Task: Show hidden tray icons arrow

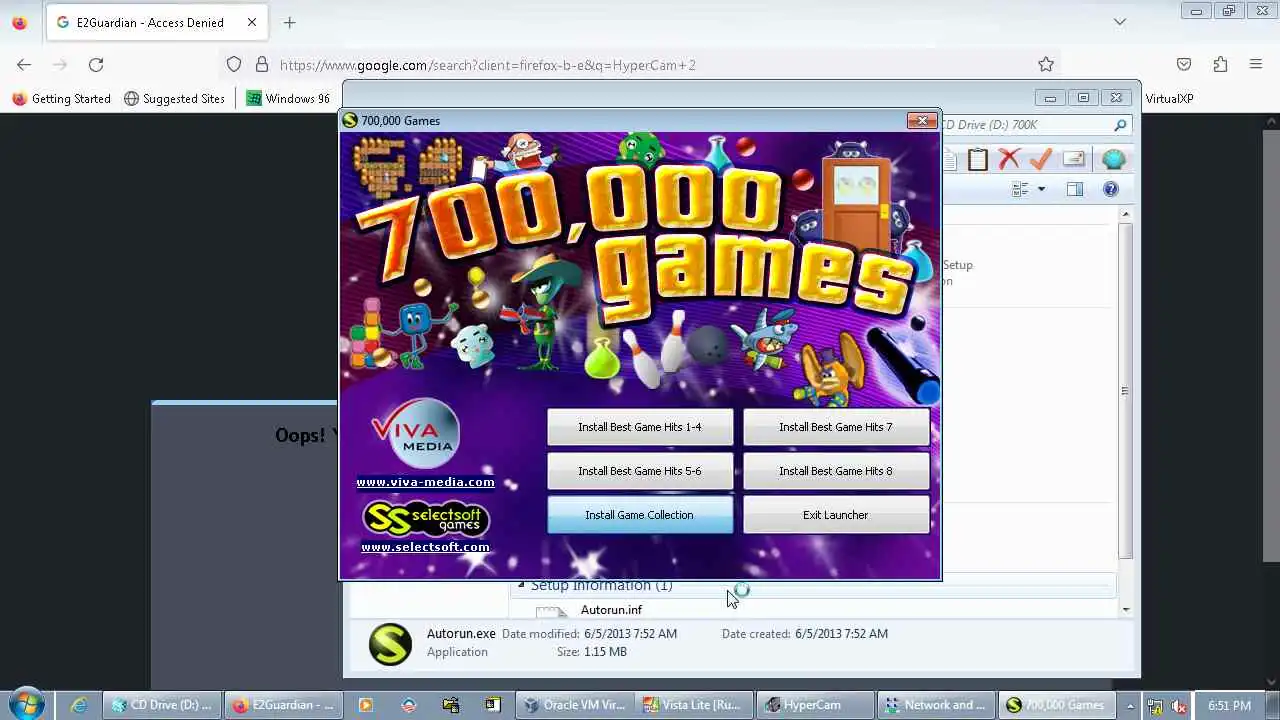Action: pyautogui.click(x=1130, y=706)
